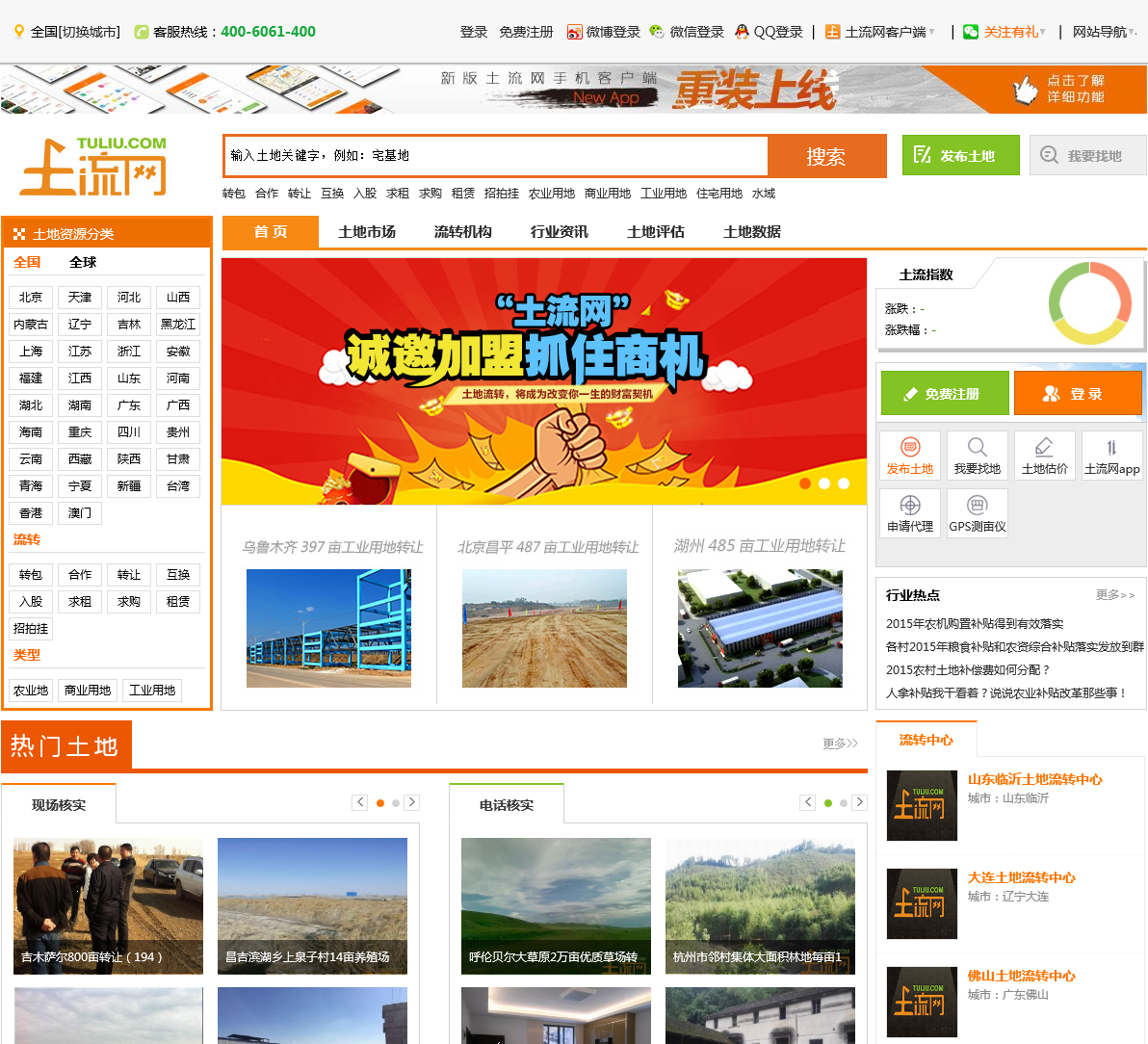The height and width of the screenshot is (1044, 1148).
Task: Open 呼伦贝尔大草原 grassland photo
Action: 556,905
